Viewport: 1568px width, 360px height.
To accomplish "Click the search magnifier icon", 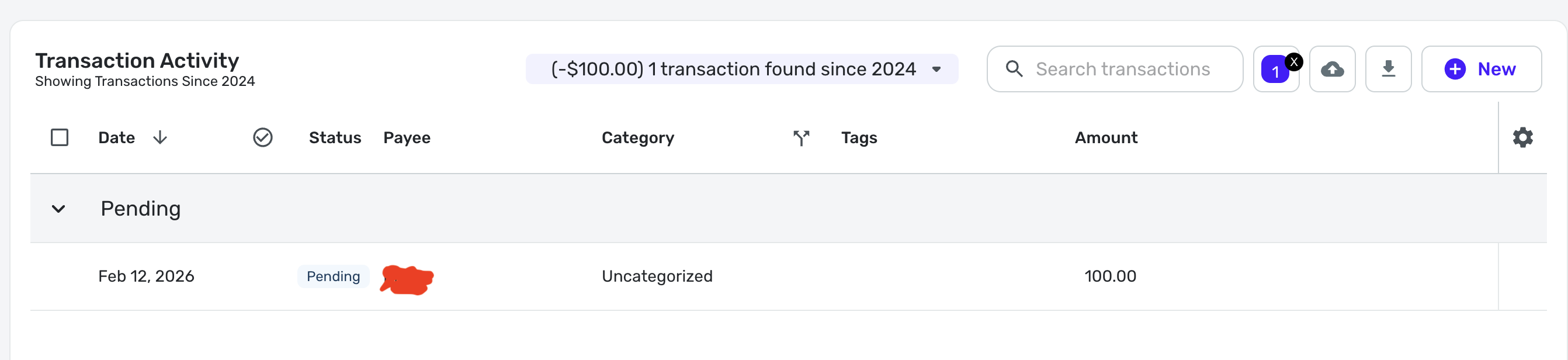I will pos(1014,69).
